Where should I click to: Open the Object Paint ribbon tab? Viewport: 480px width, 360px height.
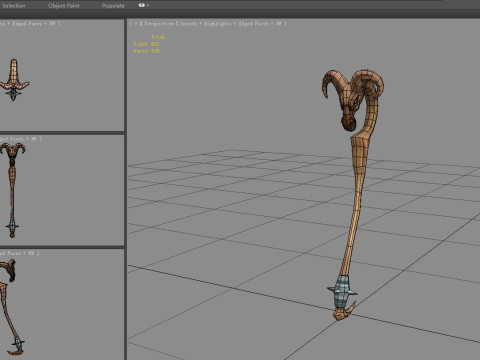point(64,6)
